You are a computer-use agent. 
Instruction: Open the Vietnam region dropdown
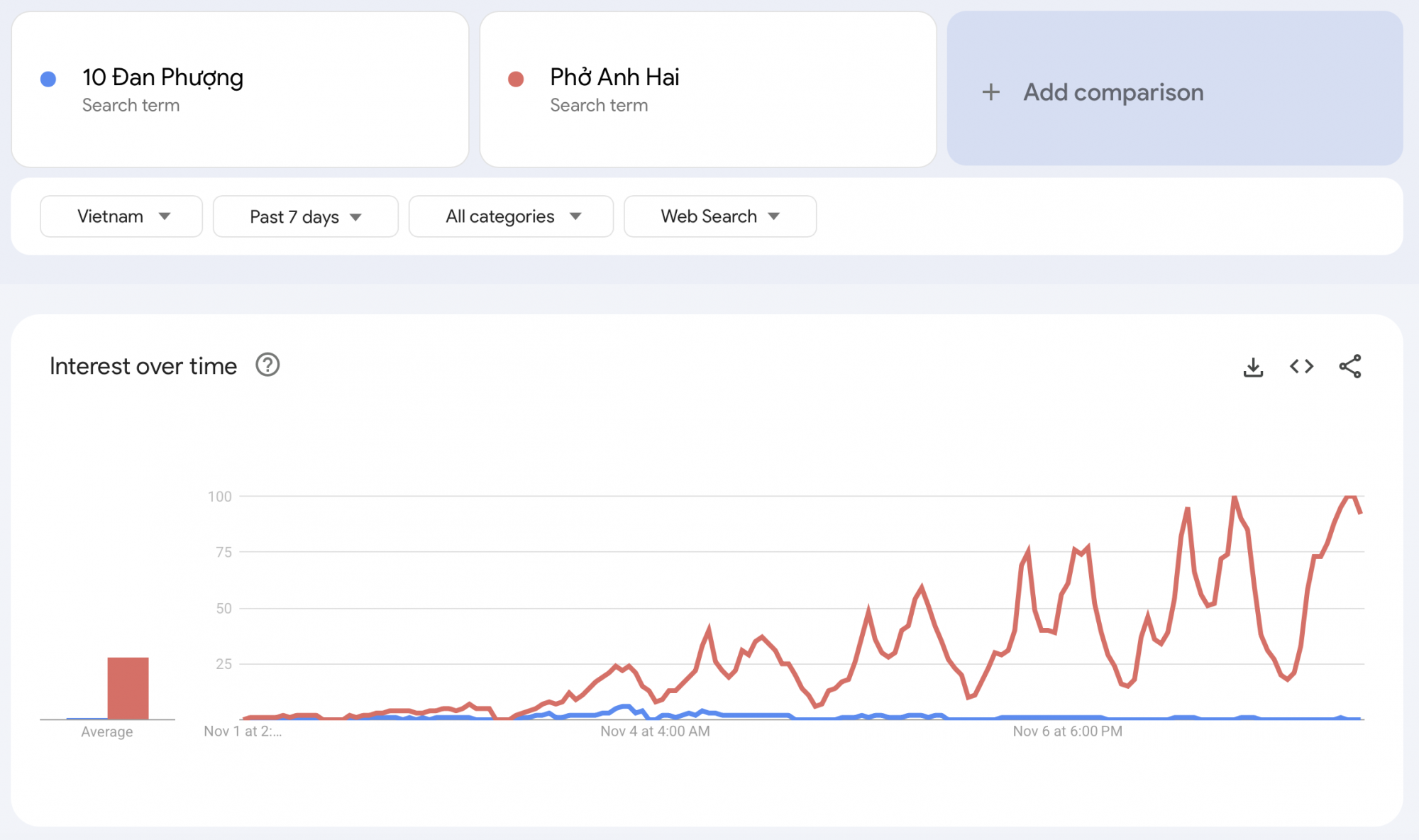pyautogui.click(x=121, y=216)
